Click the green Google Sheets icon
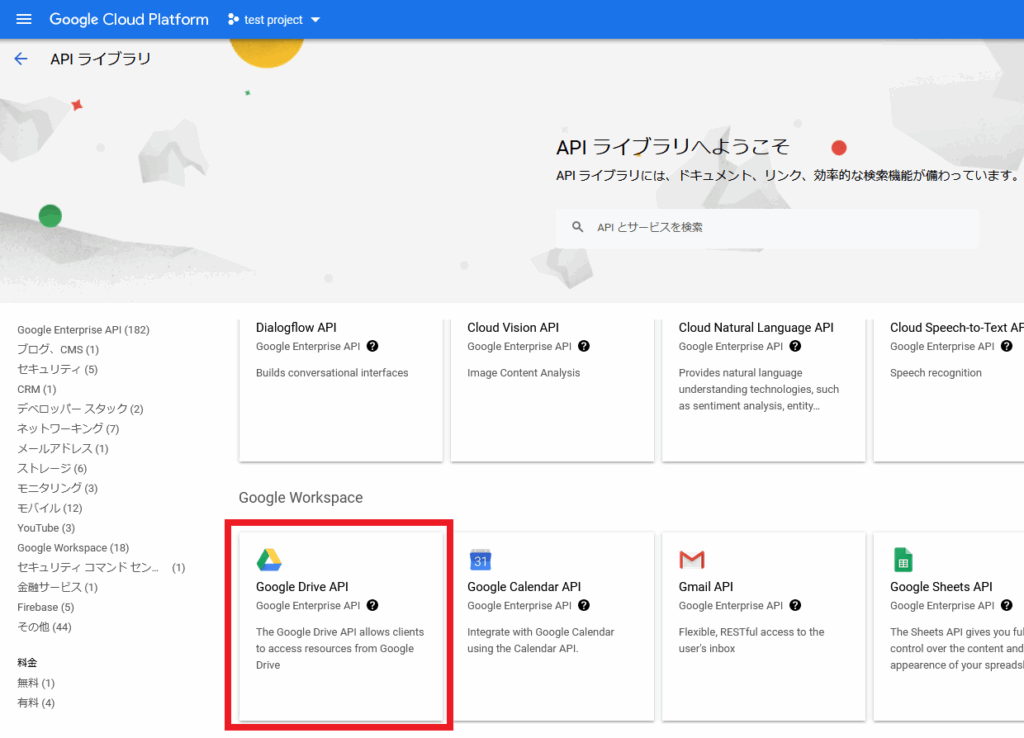The height and width of the screenshot is (738, 1024). click(x=903, y=560)
